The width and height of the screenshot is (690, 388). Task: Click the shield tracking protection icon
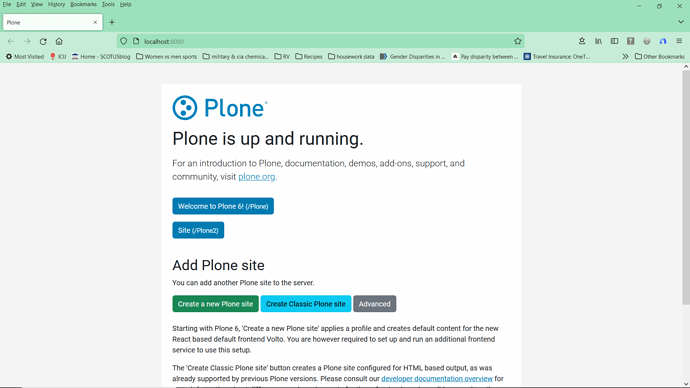point(124,41)
